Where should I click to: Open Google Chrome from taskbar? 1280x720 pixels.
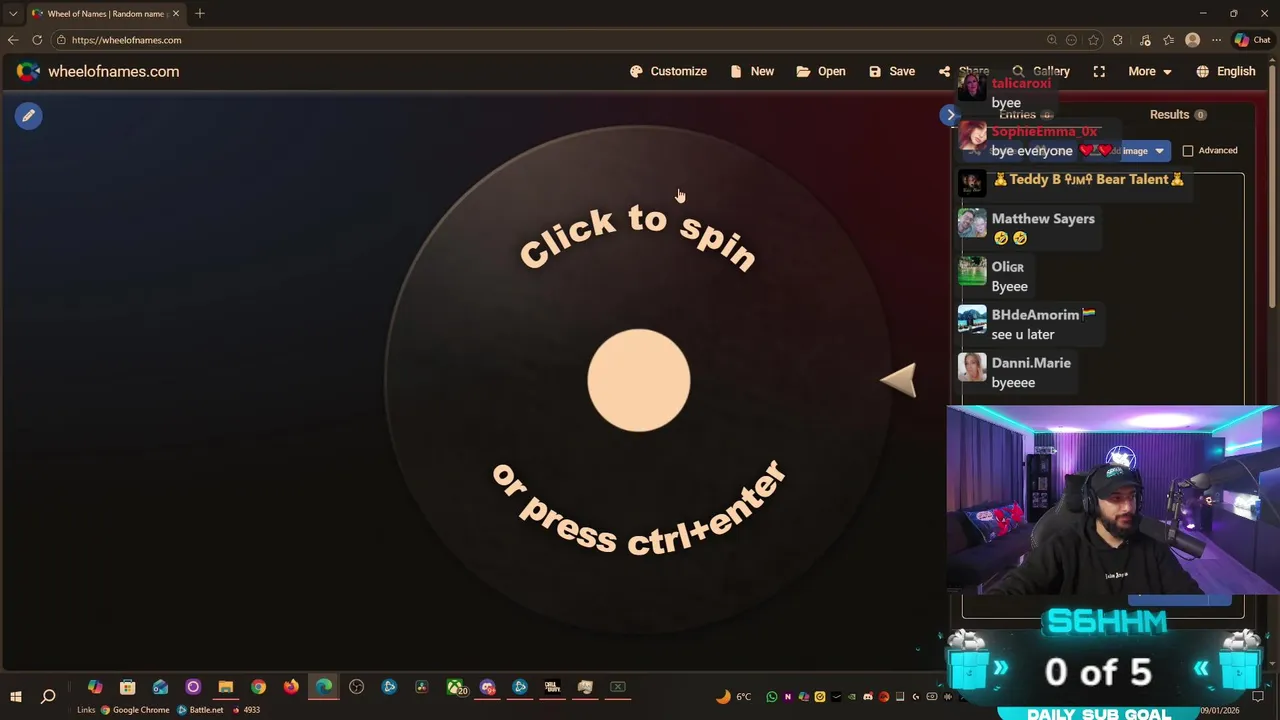point(258,687)
